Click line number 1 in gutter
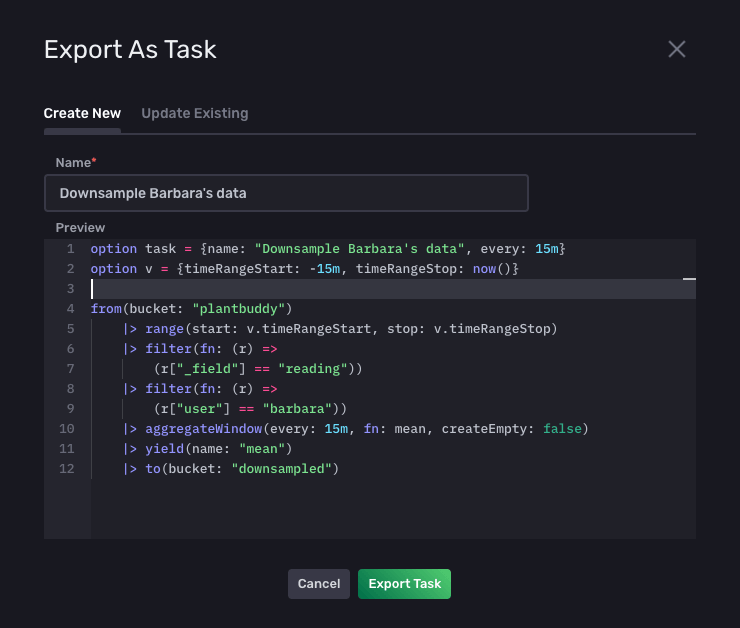Viewport: 740px width, 628px height. click(70, 249)
